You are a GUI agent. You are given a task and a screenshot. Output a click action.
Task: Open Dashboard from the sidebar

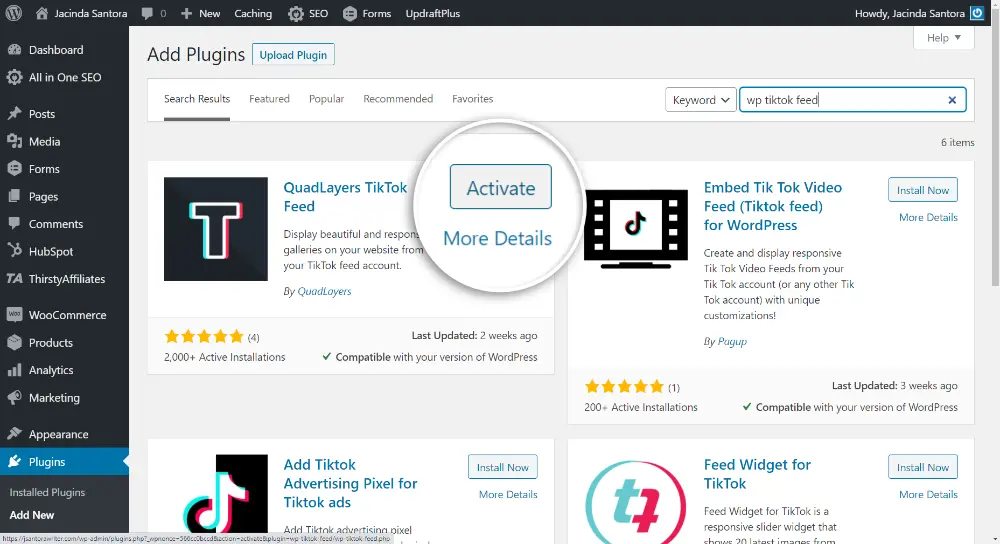point(56,50)
